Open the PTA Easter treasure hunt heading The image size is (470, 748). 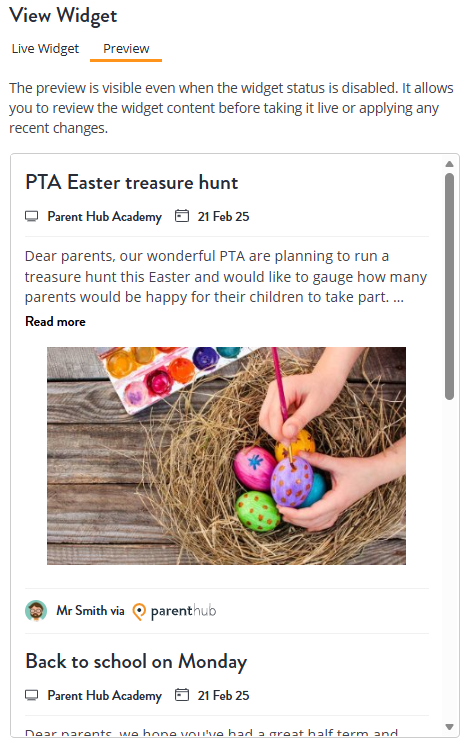(132, 183)
